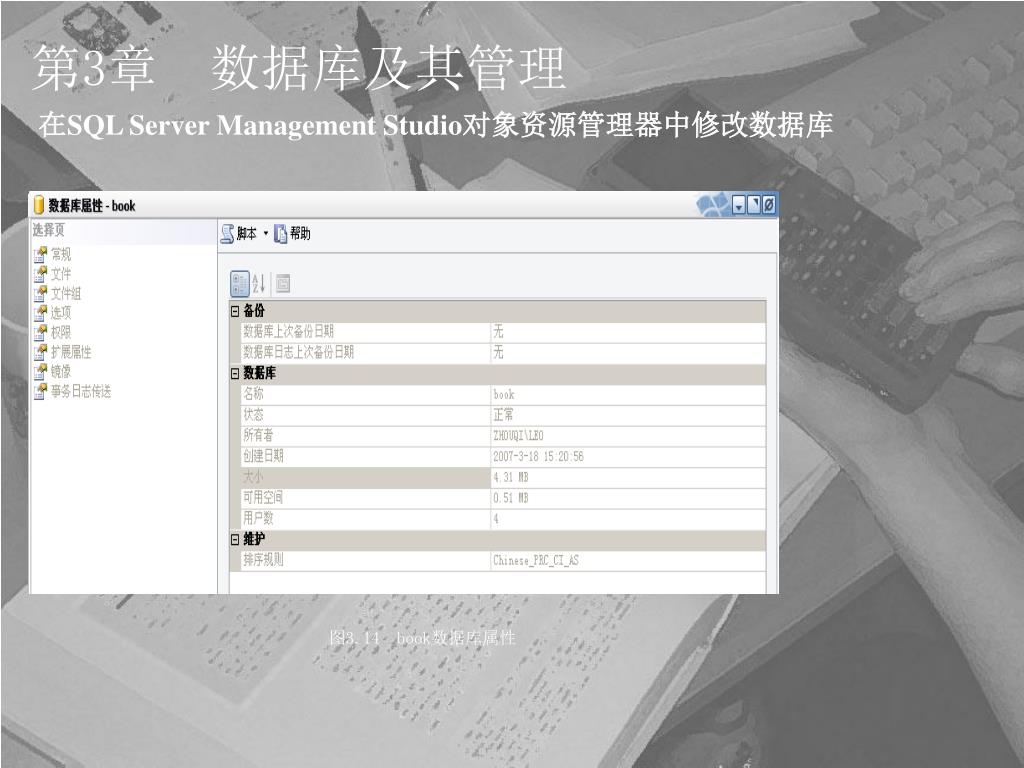
Task: Select the 用户数 property row
Action: [503, 519]
